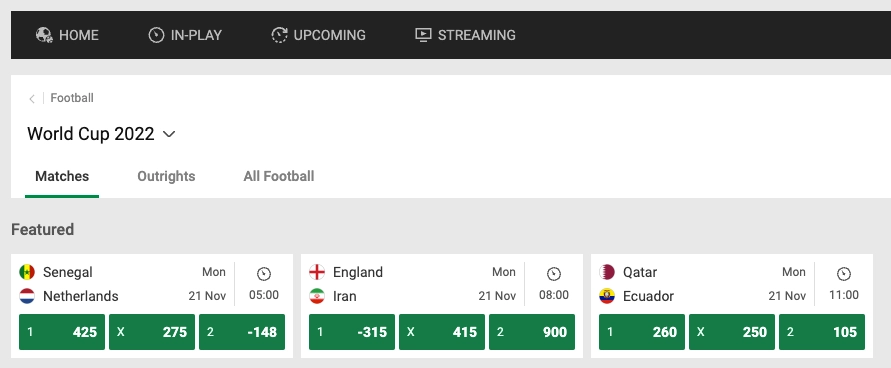Viewport: 891px width, 368px height.
Task: Open the All Football tab
Action: [x=278, y=176]
